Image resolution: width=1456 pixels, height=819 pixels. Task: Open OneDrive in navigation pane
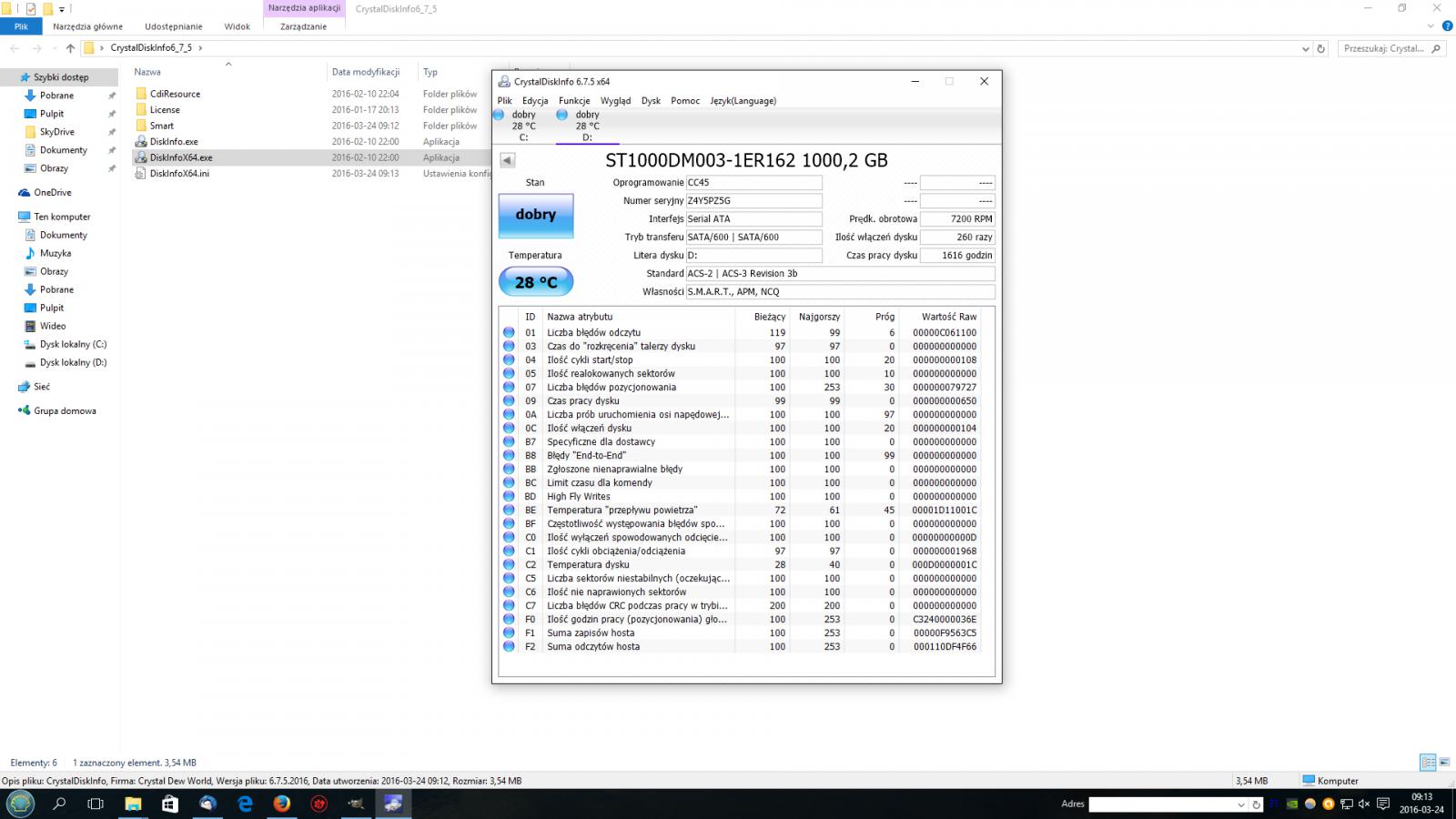tap(53, 193)
